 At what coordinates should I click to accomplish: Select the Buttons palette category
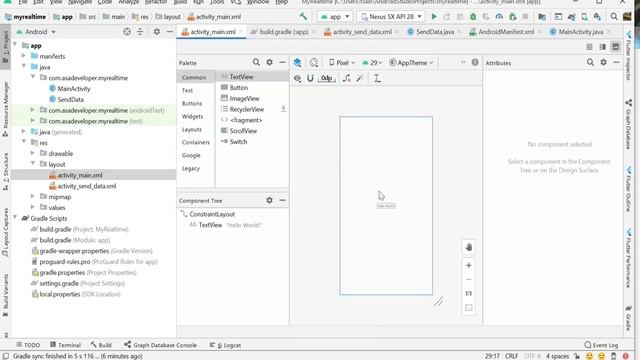click(x=192, y=103)
